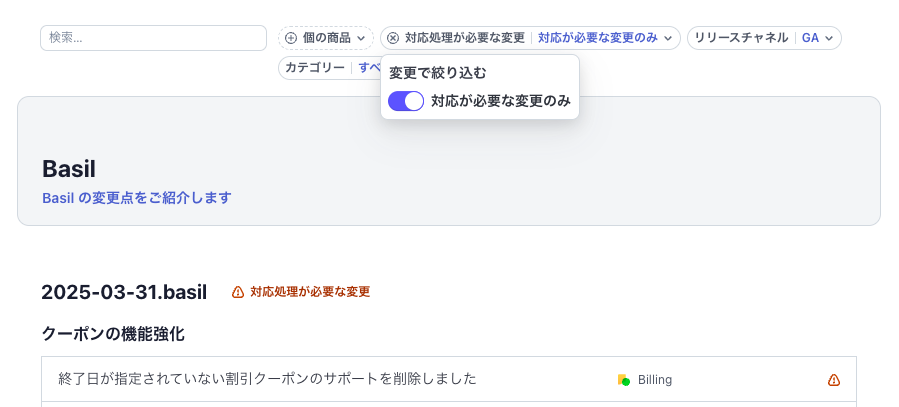Viewport: 899px width, 407px height.
Task: Open the カテゴリー filter dropdown
Action: click(x=330, y=68)
